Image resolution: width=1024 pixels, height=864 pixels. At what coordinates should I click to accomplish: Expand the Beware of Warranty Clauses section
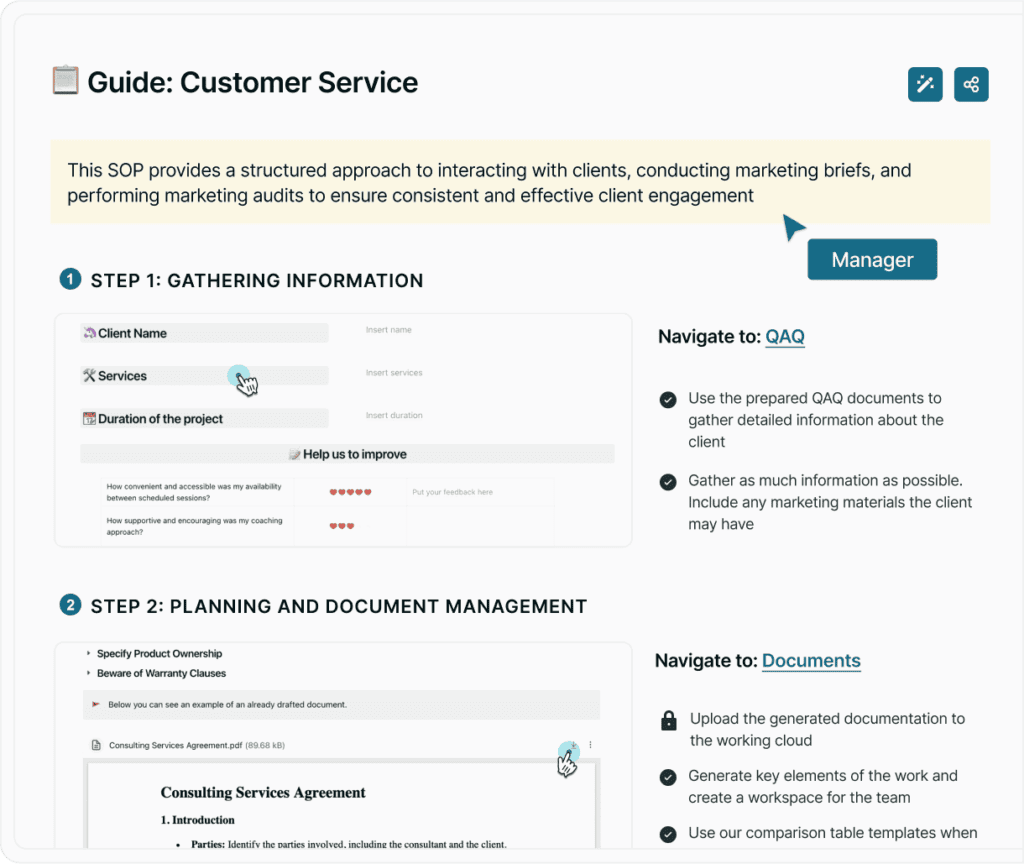coord(89,674)
